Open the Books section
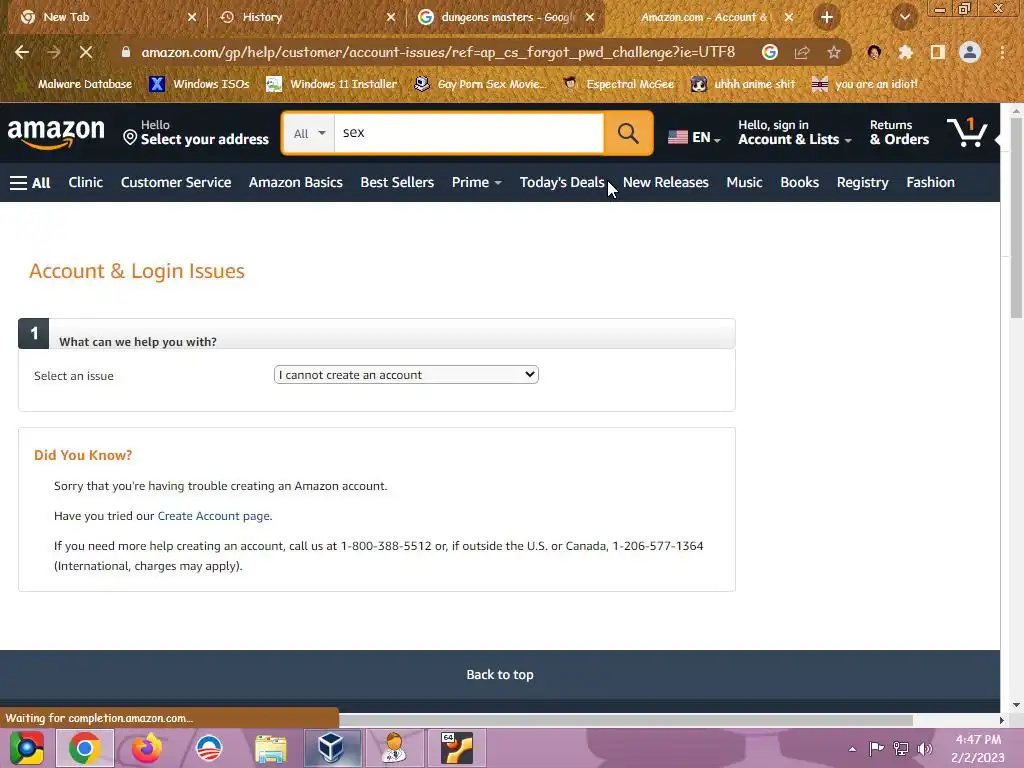The width and height of the screenshot is (1024, 768). point(799,183)
